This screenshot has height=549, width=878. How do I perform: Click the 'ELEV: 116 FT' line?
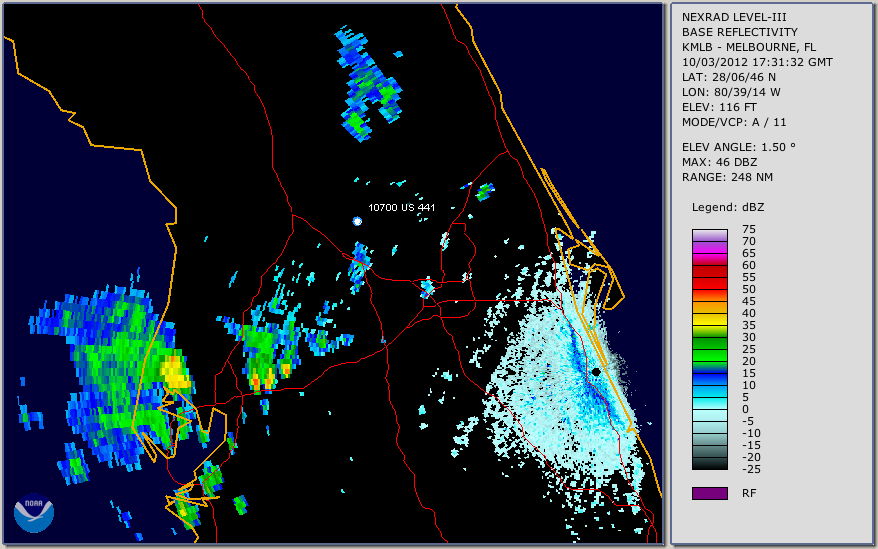[x=719, y=107]
